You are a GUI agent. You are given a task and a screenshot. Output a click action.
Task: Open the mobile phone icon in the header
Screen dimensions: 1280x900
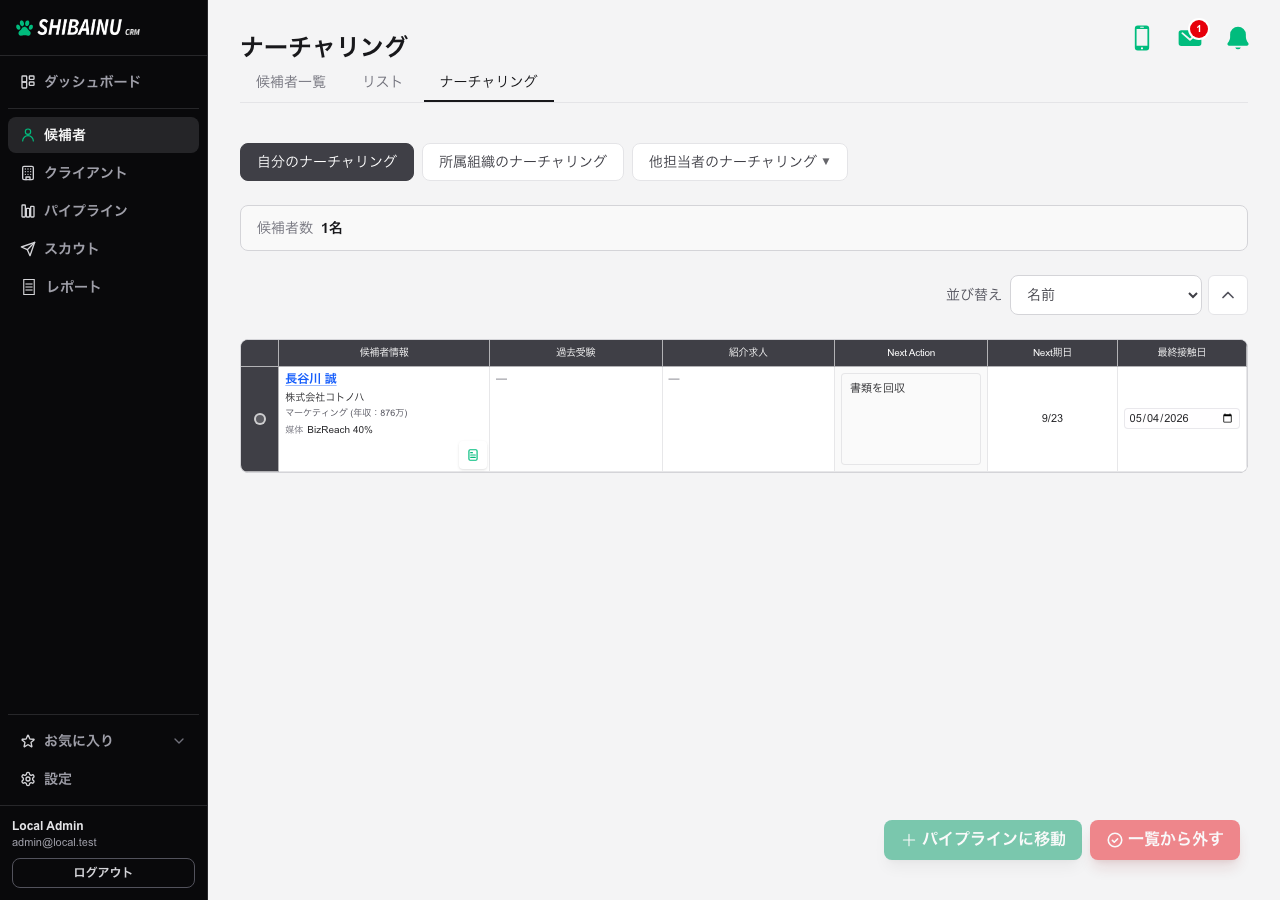[1142, 38]
